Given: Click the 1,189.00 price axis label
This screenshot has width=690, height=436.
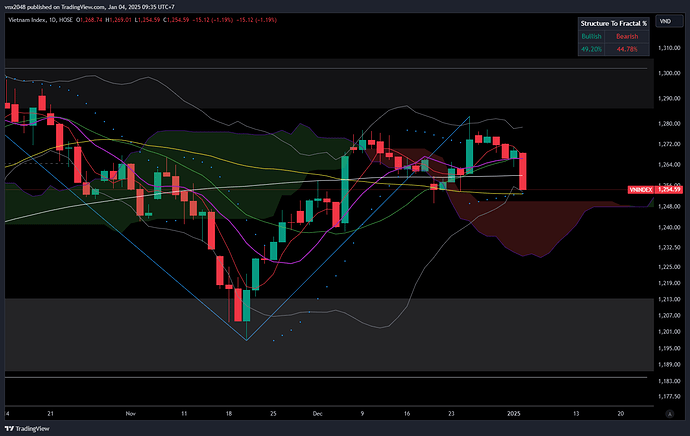Looking at the screenshot, I should (x=669, y=364).
